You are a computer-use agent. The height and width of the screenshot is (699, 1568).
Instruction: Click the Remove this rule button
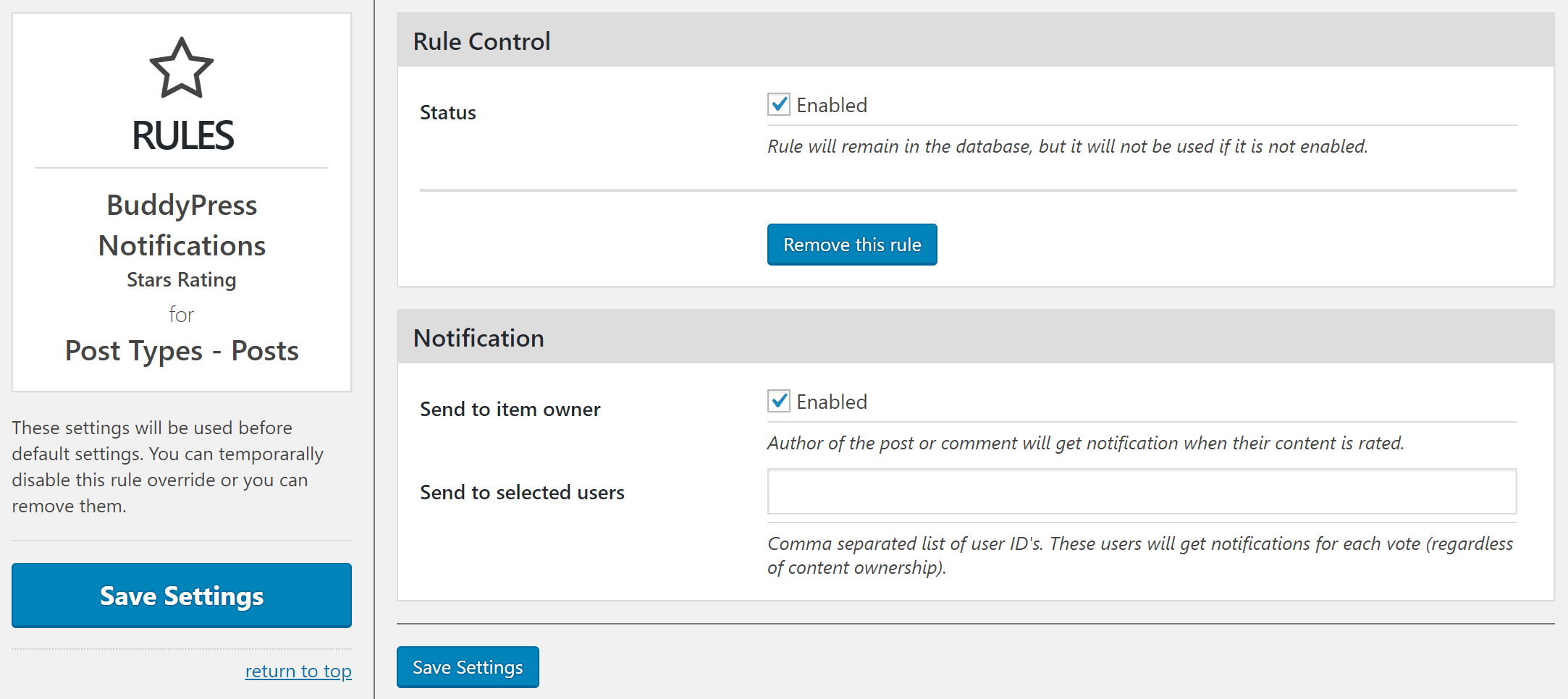(852, 245)
